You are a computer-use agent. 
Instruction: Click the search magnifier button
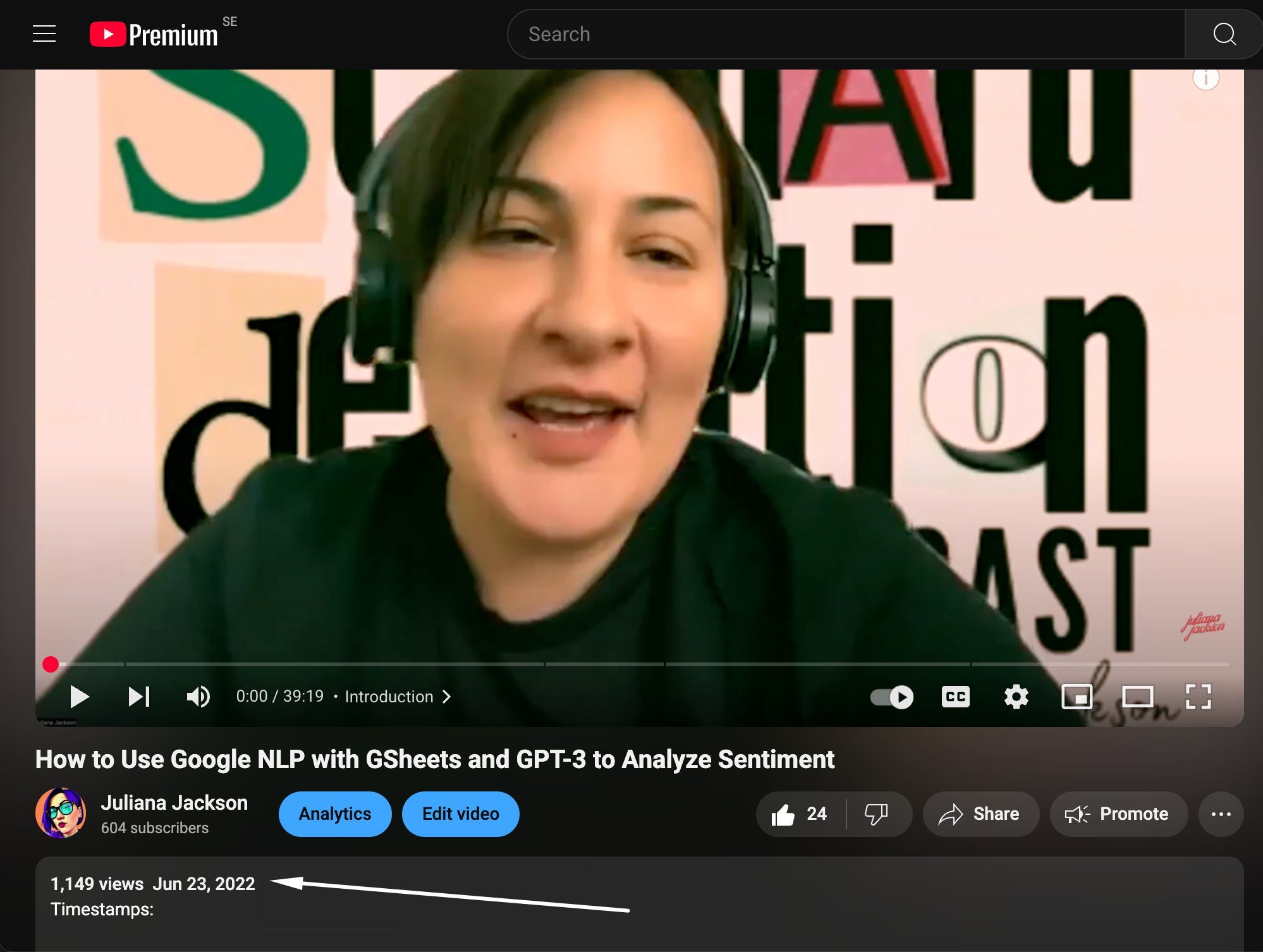1224,34
